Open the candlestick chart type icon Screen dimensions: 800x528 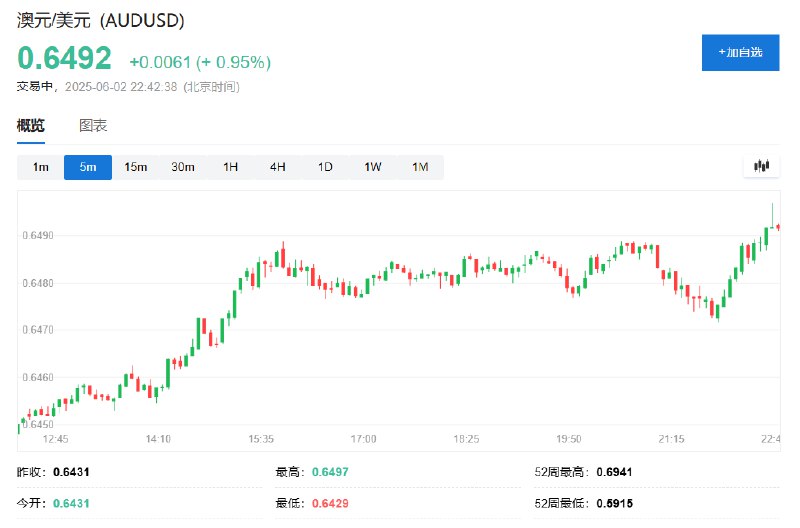pos(761,166)
